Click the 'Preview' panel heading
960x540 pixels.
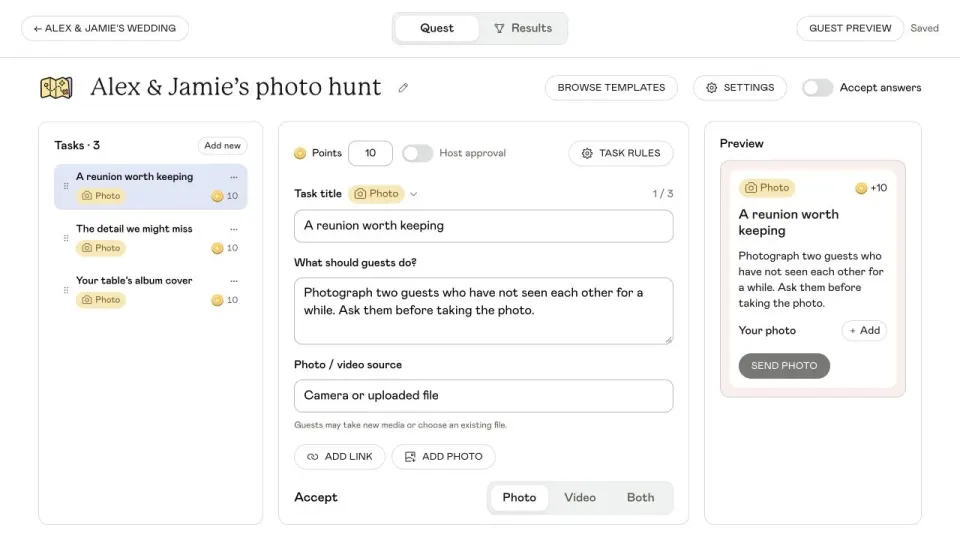tap(741, 143)
